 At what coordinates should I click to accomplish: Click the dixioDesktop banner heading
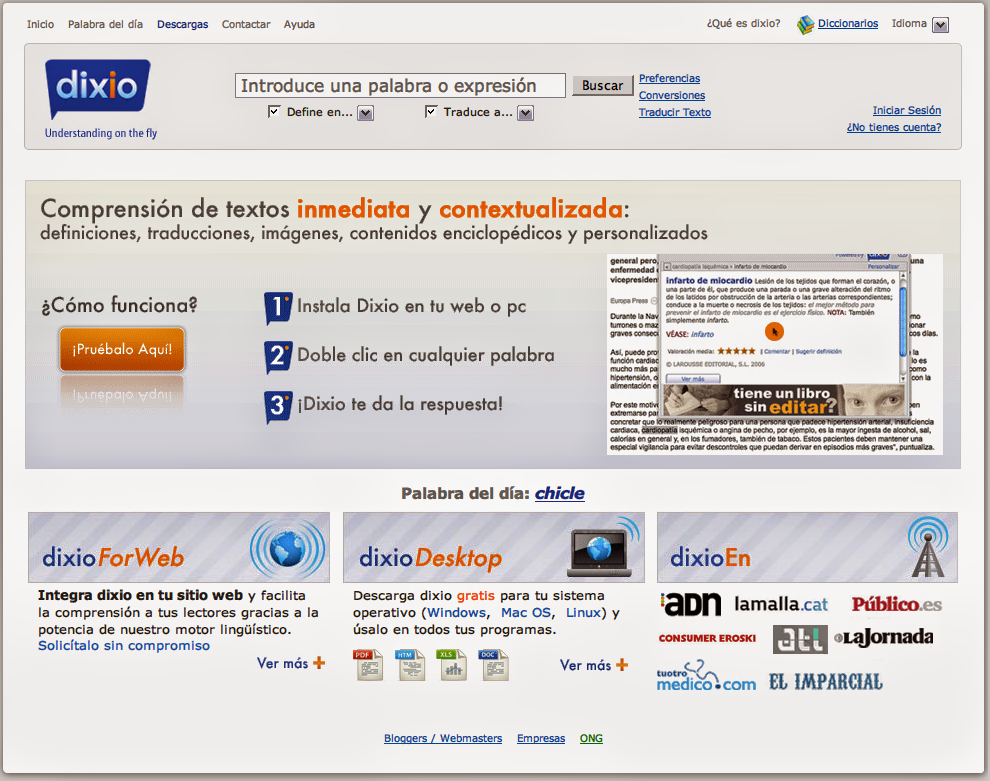point(430,558)
